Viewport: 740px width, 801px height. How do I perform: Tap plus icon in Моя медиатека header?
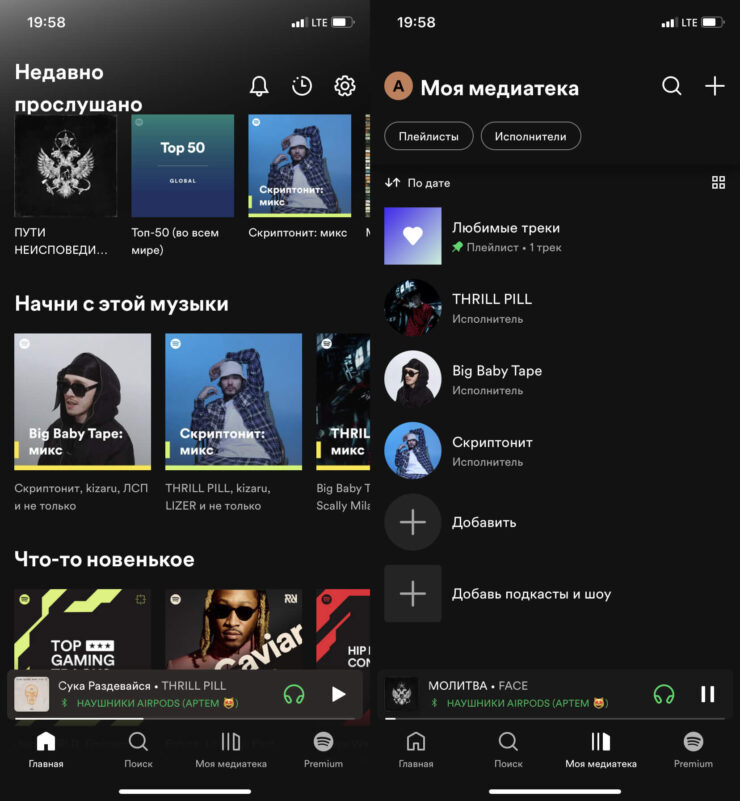(x=715, y=87)
